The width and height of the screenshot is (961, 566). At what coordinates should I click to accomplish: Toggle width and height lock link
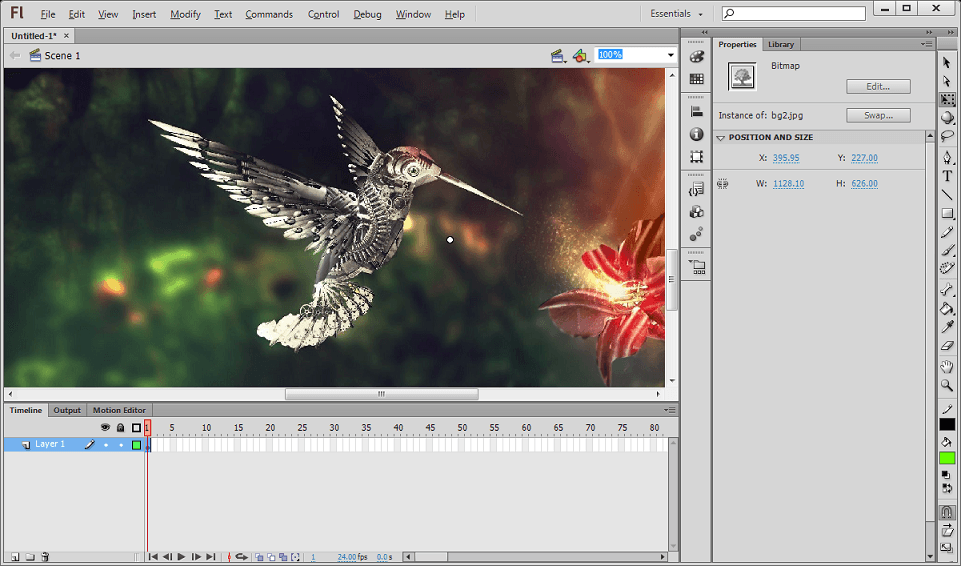coord(723,184)
